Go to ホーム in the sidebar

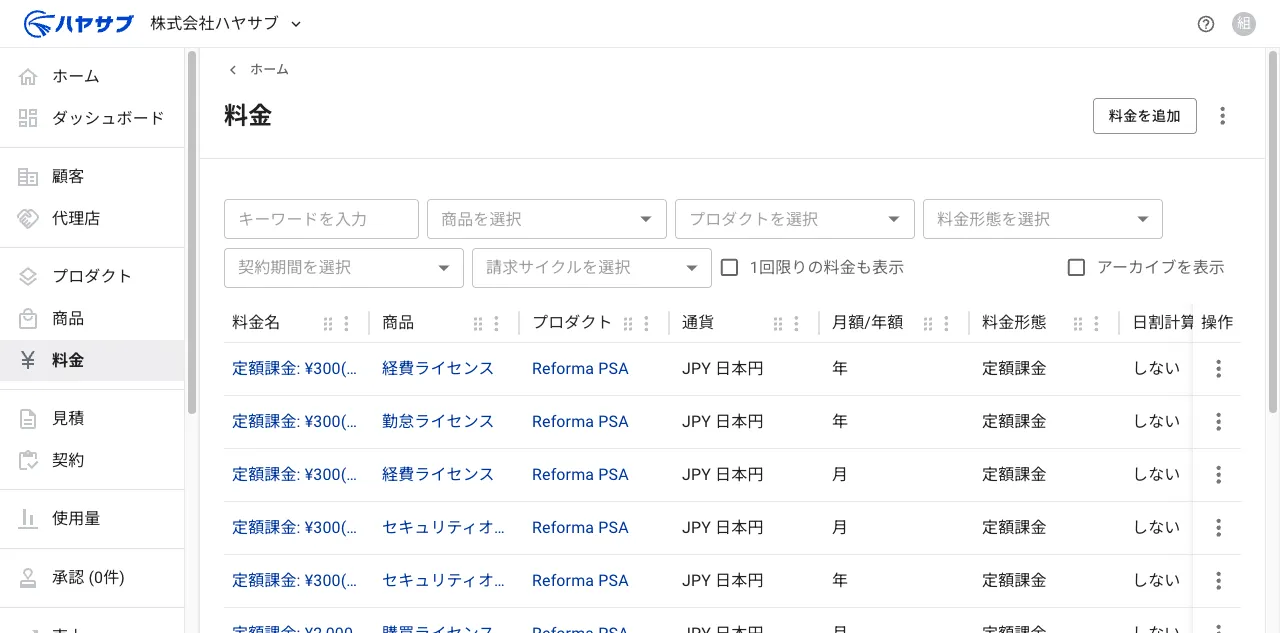pos(92,76)
